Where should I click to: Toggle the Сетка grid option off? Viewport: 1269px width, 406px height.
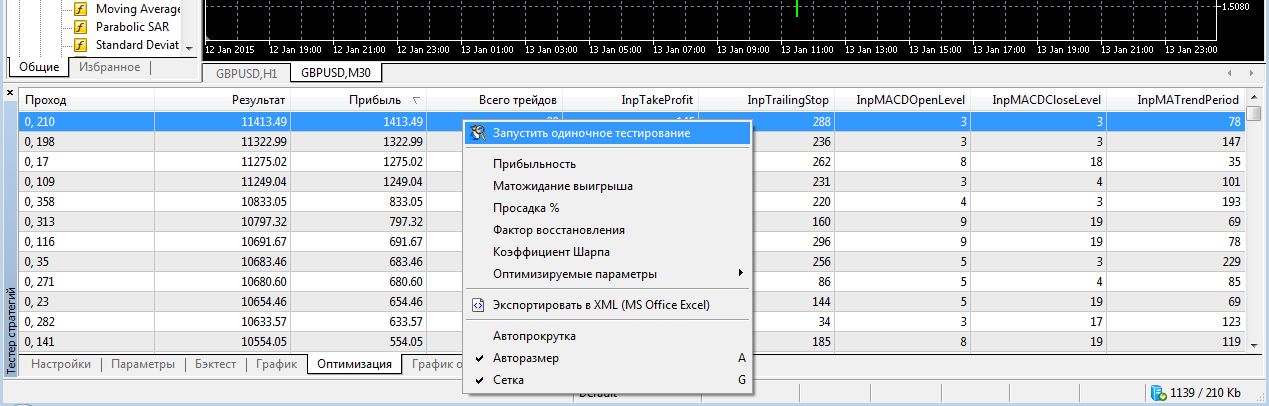pos(508,380)
